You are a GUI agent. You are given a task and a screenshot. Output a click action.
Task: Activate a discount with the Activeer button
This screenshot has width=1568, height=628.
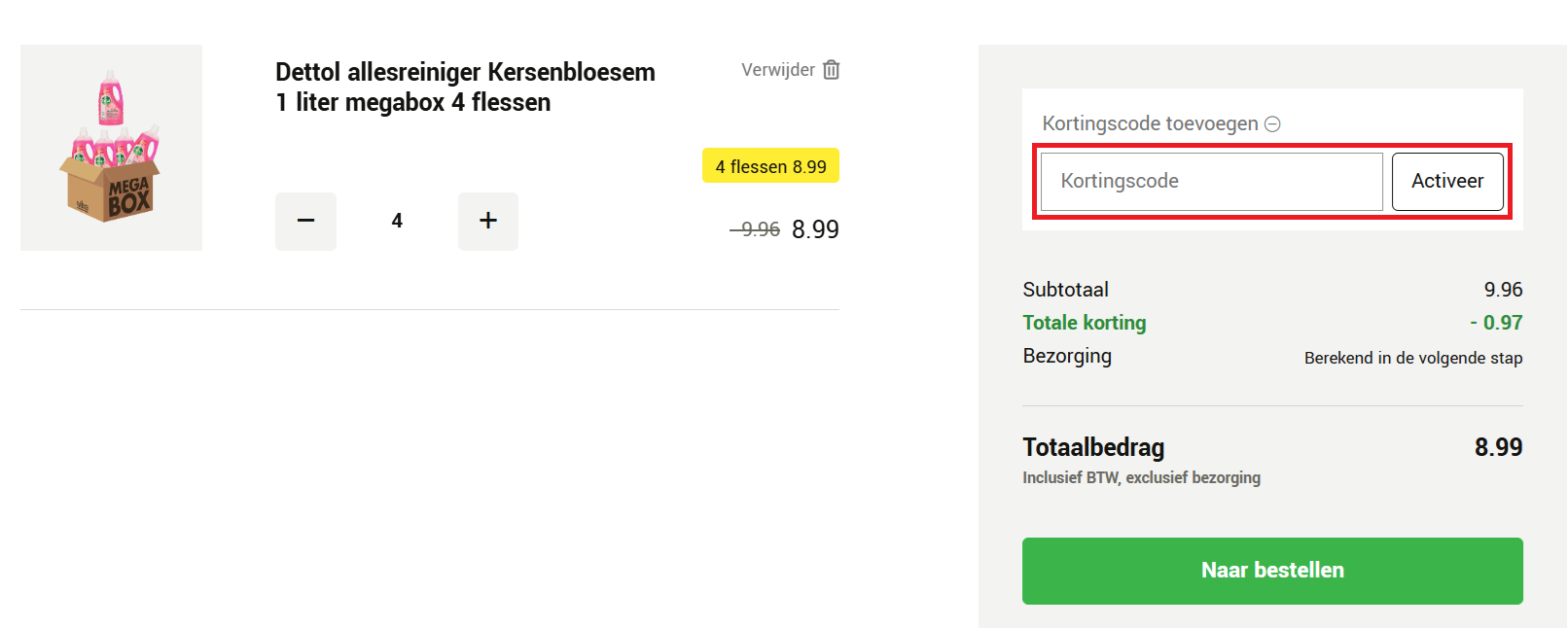[x=1448, y=181]
